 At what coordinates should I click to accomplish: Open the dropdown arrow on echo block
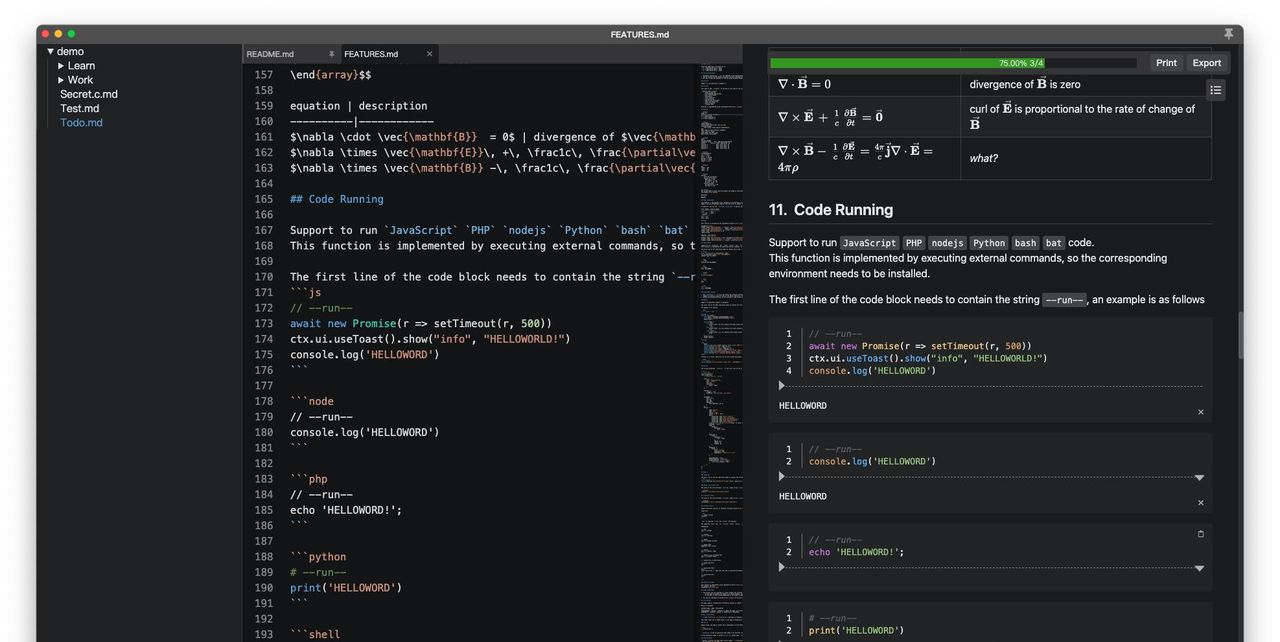tap(1199, 569)
